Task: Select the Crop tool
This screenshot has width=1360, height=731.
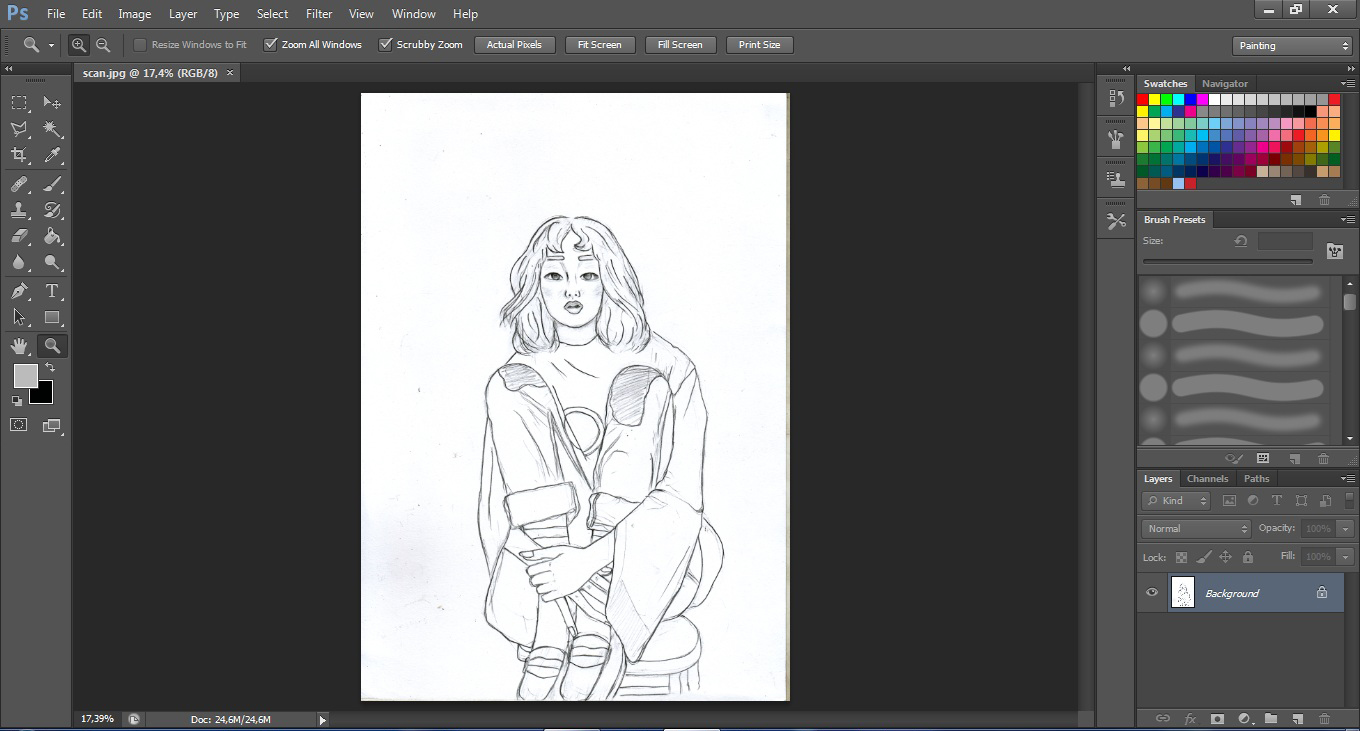Action: pyautogui.click(x=19, y=156)
